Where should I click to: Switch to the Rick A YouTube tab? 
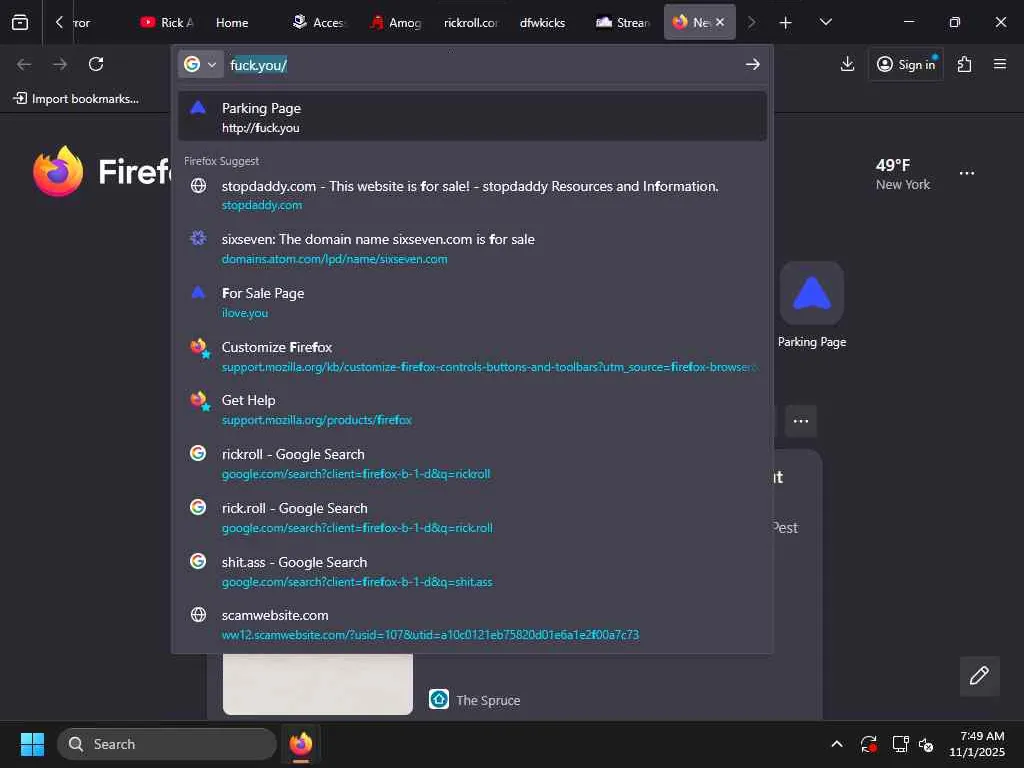[x=167, y=22]
